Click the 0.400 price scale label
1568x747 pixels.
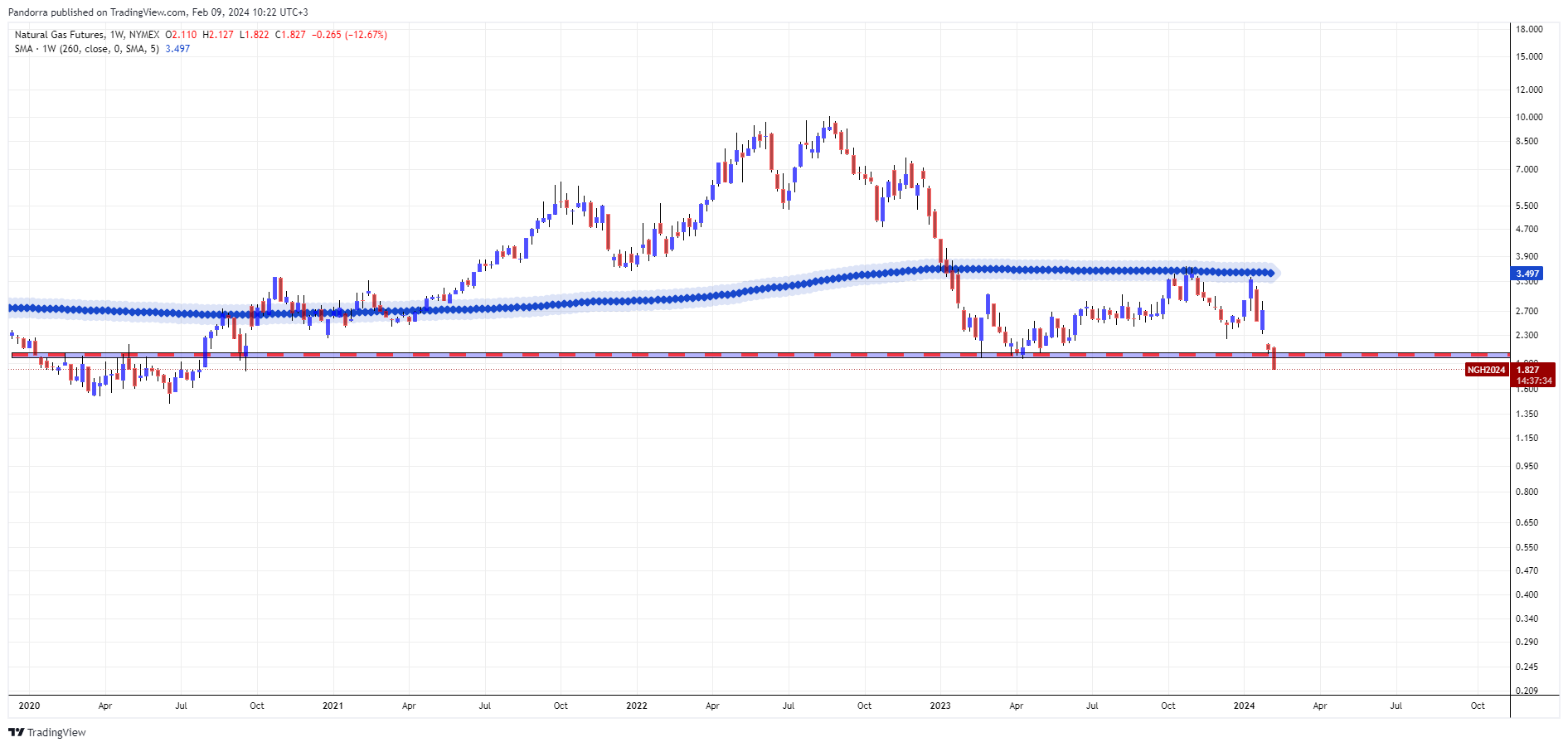pos(1527,594)
